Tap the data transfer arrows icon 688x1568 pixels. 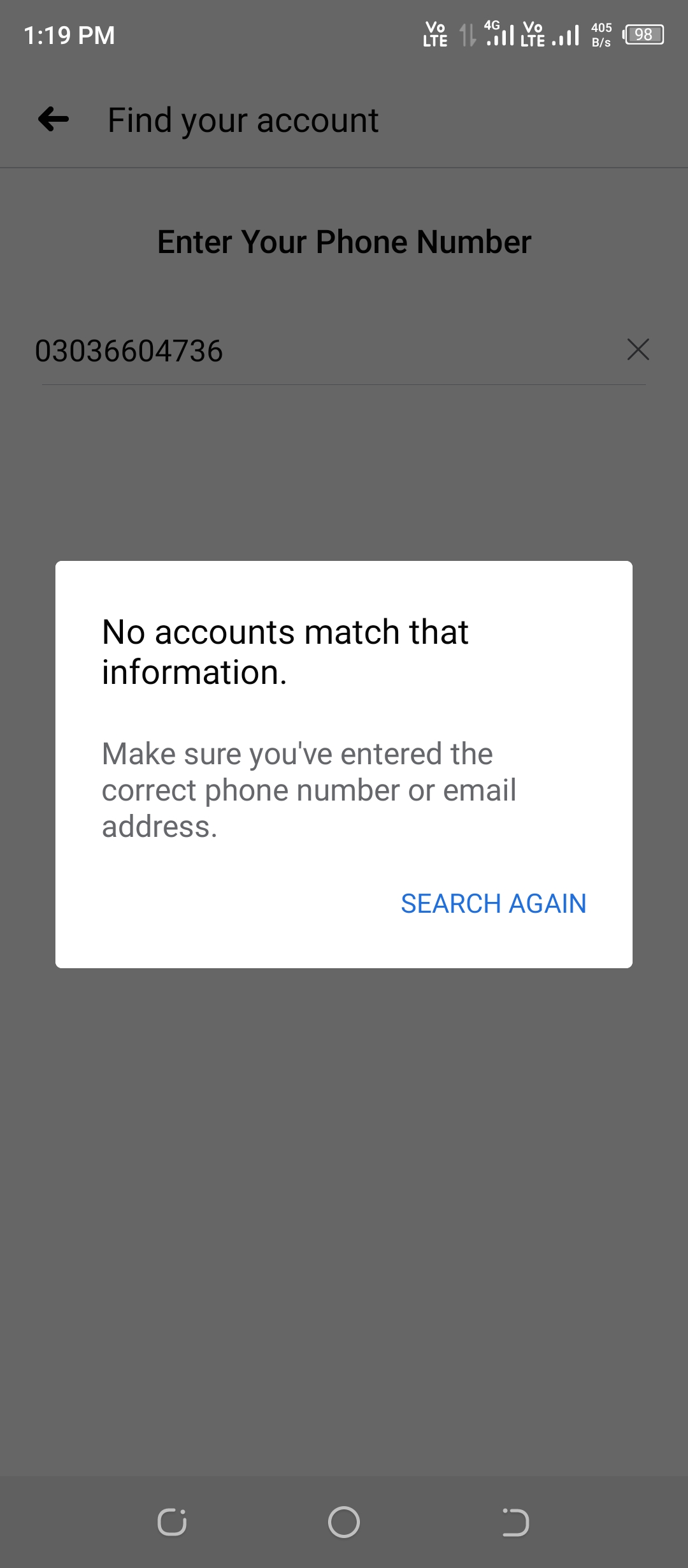click(468, 34)
